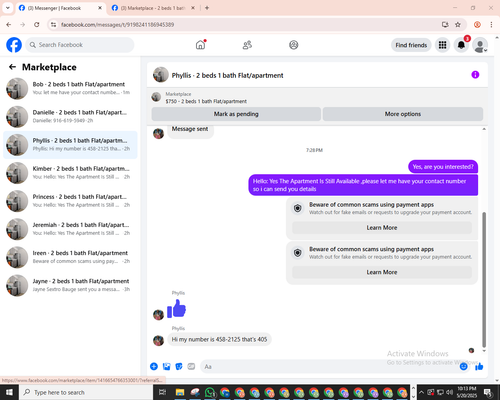Viewport: 500px width, 400px height.
Task: Open the account profile dropdown
Action: 480,45
